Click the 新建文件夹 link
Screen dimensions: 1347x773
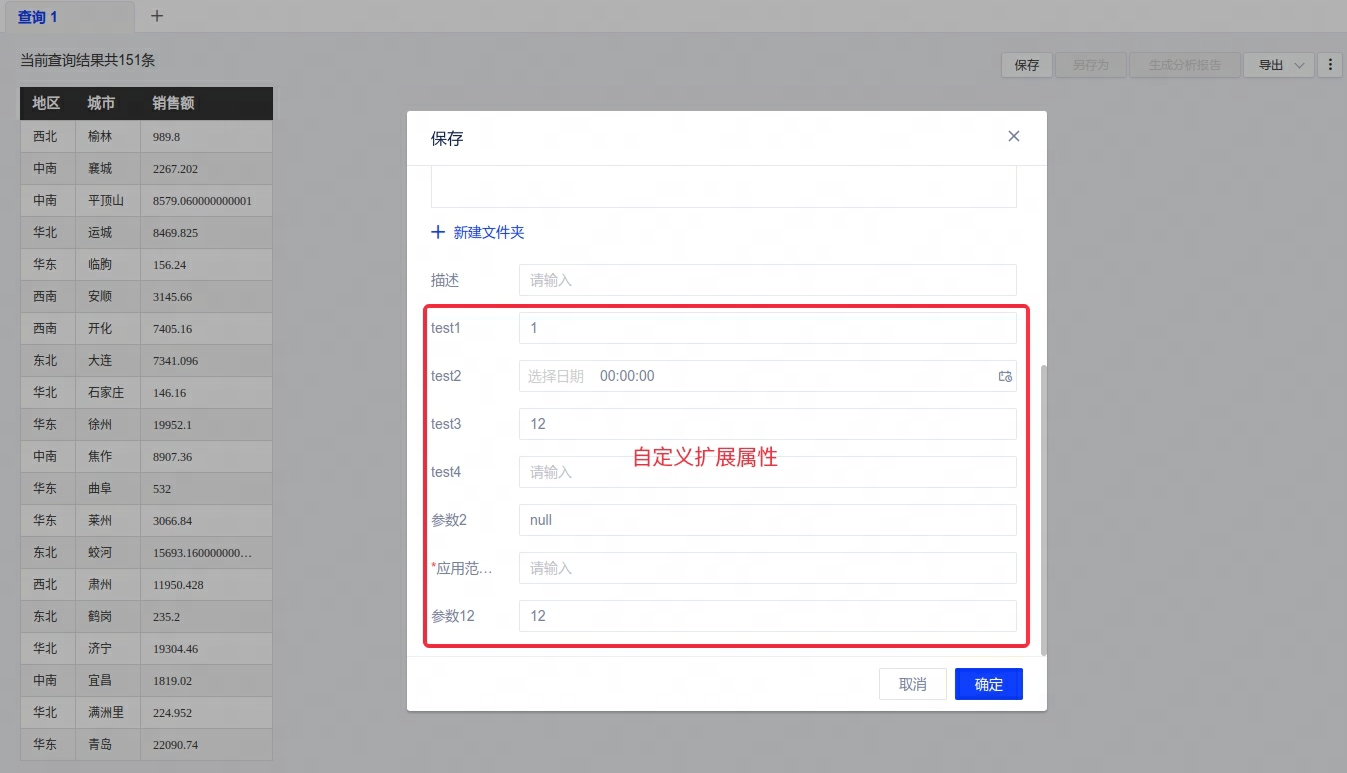[x=488, y=232]
